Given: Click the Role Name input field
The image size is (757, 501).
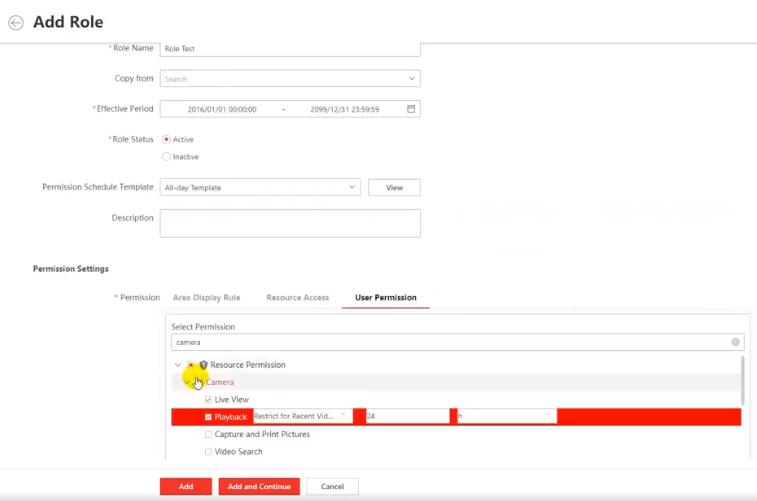Looking at the screenshot, I should [x=290, y=49].
